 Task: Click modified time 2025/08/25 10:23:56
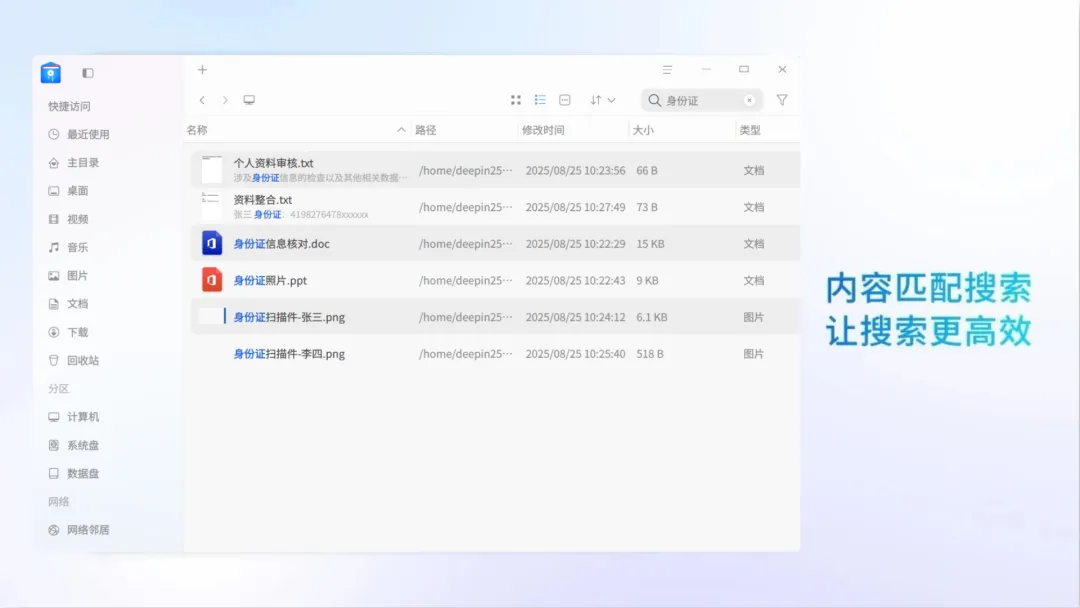[x=575, y=171]
